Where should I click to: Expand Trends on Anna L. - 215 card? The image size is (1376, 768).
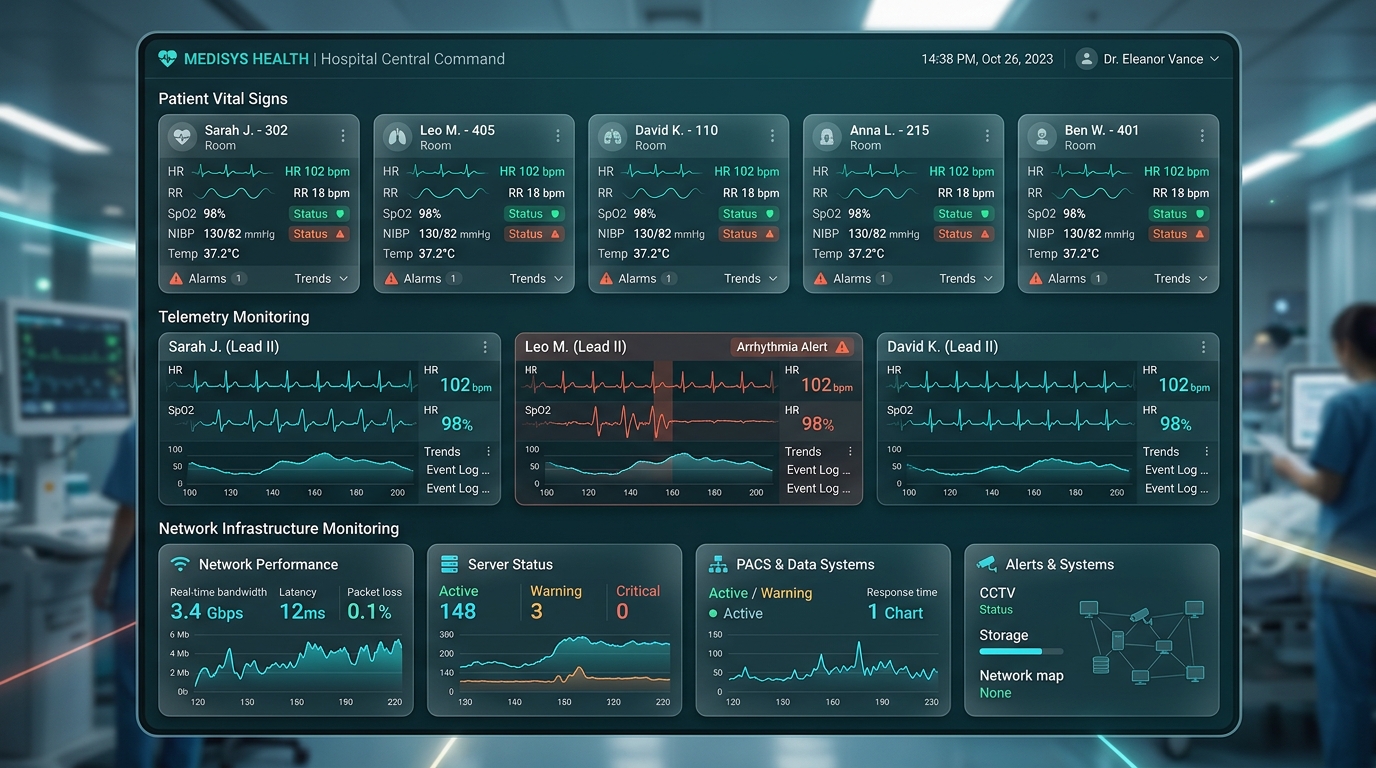[x=967, y=279]
